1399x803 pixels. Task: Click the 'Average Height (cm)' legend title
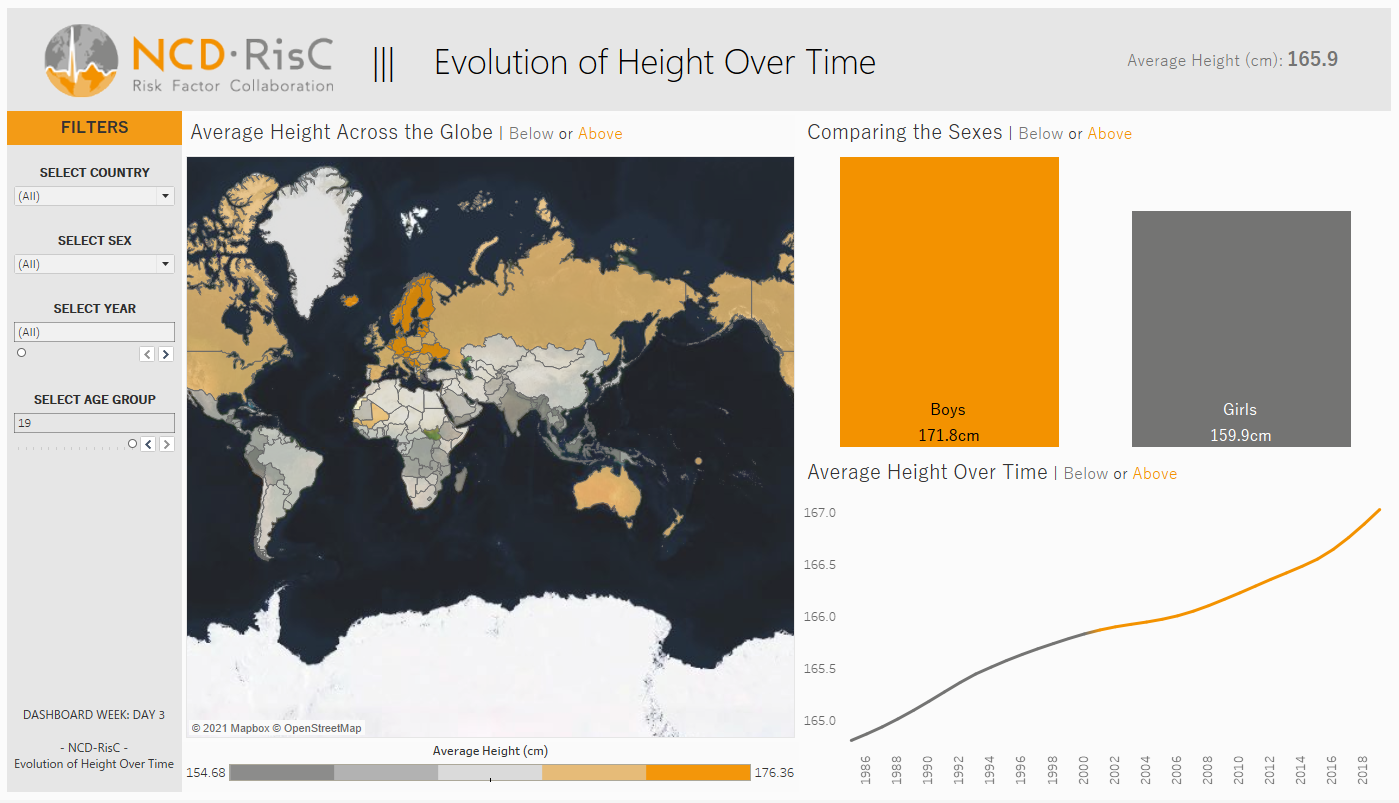tap(490, 751)
